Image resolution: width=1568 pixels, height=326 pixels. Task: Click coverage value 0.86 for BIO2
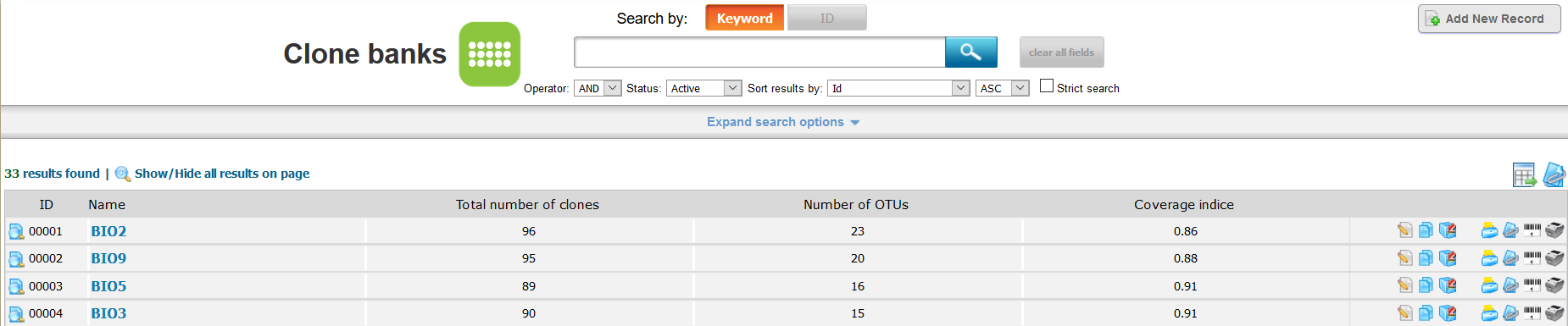pos(1186,231)
